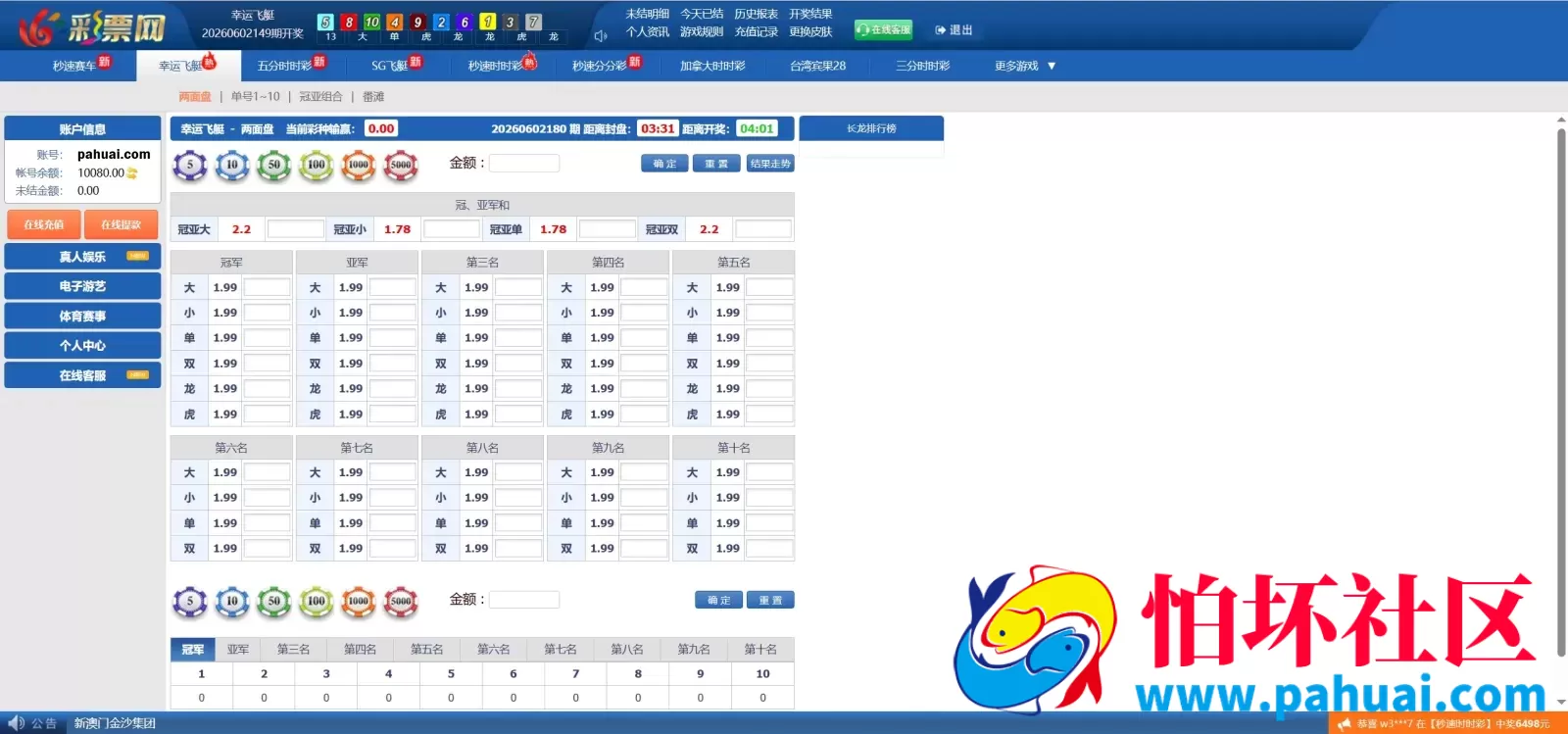Open the SG飞艇 game tab
This screenshot has width=1568, height=734.
click(x=389, y=66)
